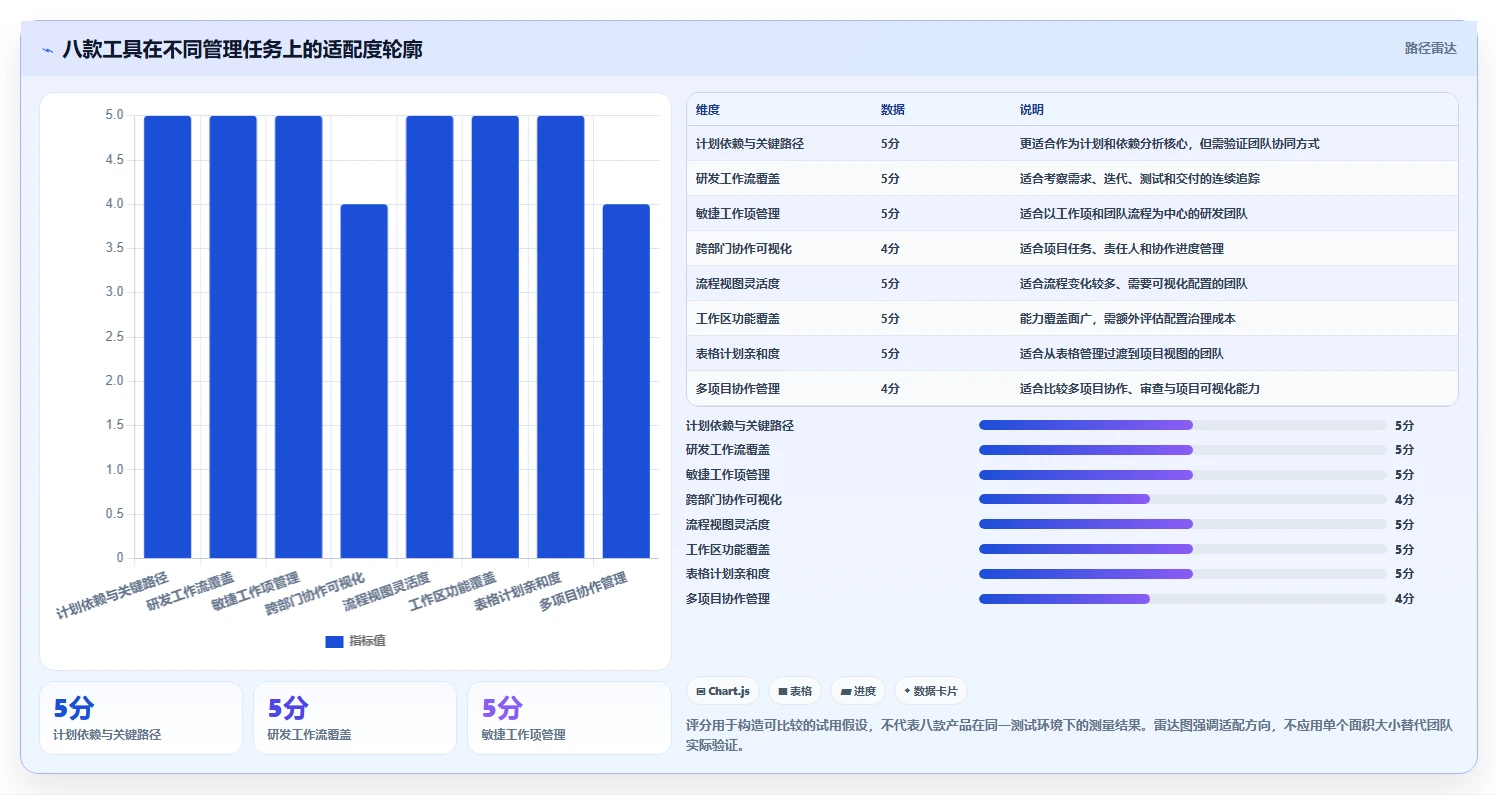Screen dimensions: 1498x795
Task: Click the 敏捷工作项管理 progress bar
Action: tap(1183, 475)
